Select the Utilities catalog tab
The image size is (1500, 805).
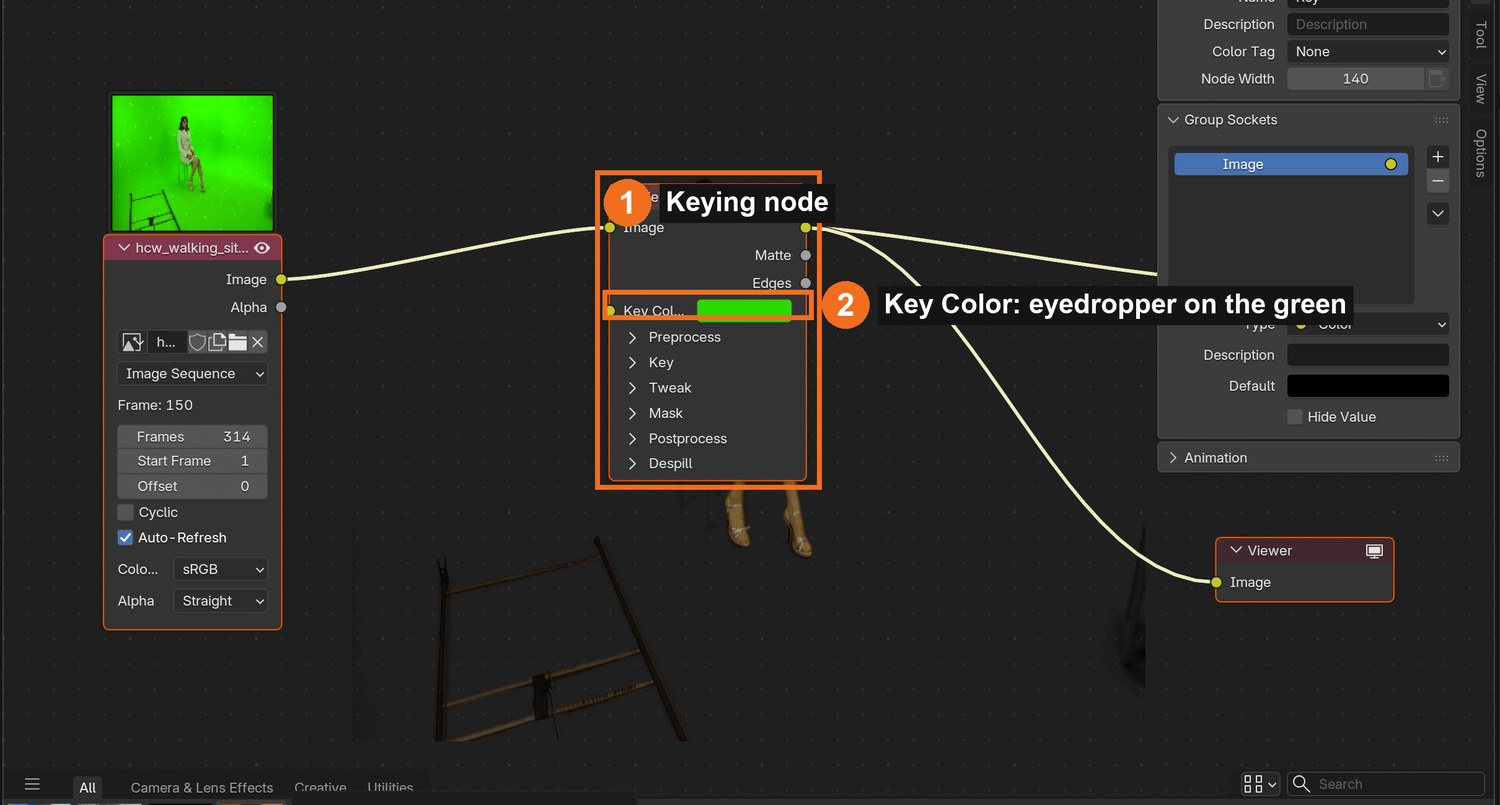[x=390, y=788]
